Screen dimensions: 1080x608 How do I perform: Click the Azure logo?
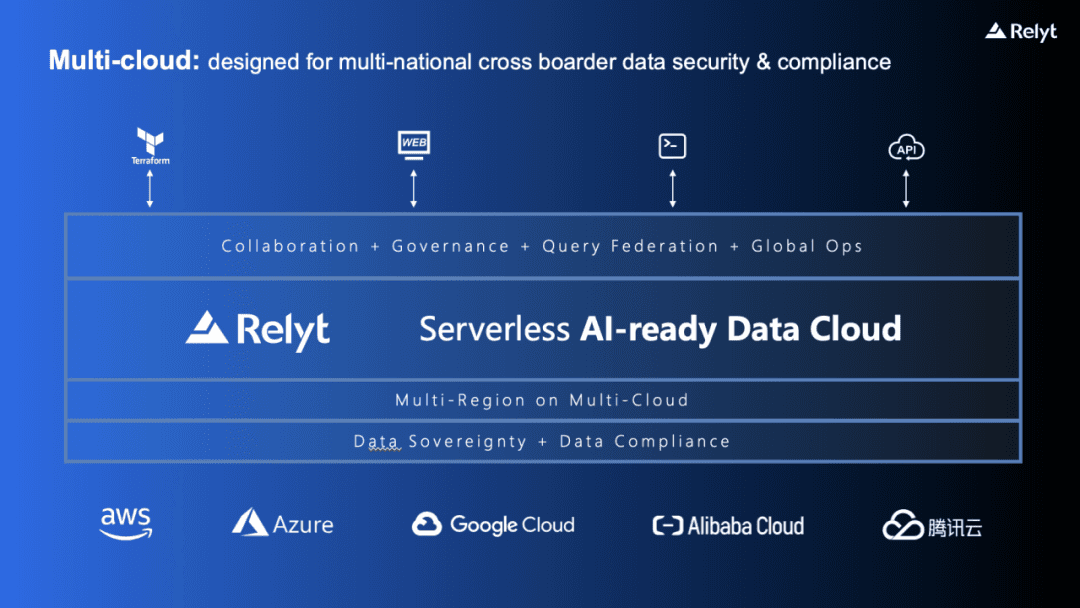[282, 523]
